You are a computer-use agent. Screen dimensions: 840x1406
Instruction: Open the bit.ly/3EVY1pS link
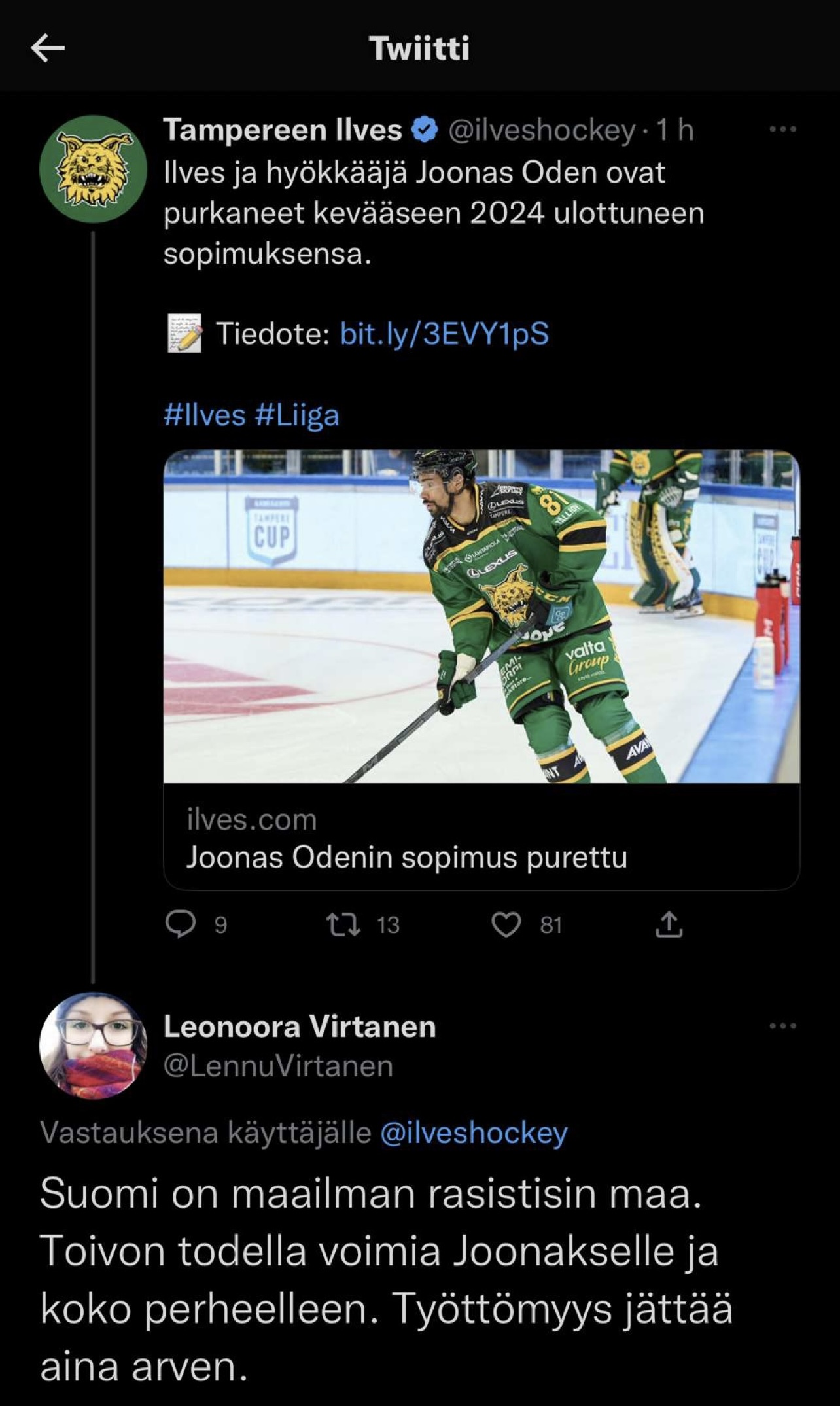[x=444, y=334]
